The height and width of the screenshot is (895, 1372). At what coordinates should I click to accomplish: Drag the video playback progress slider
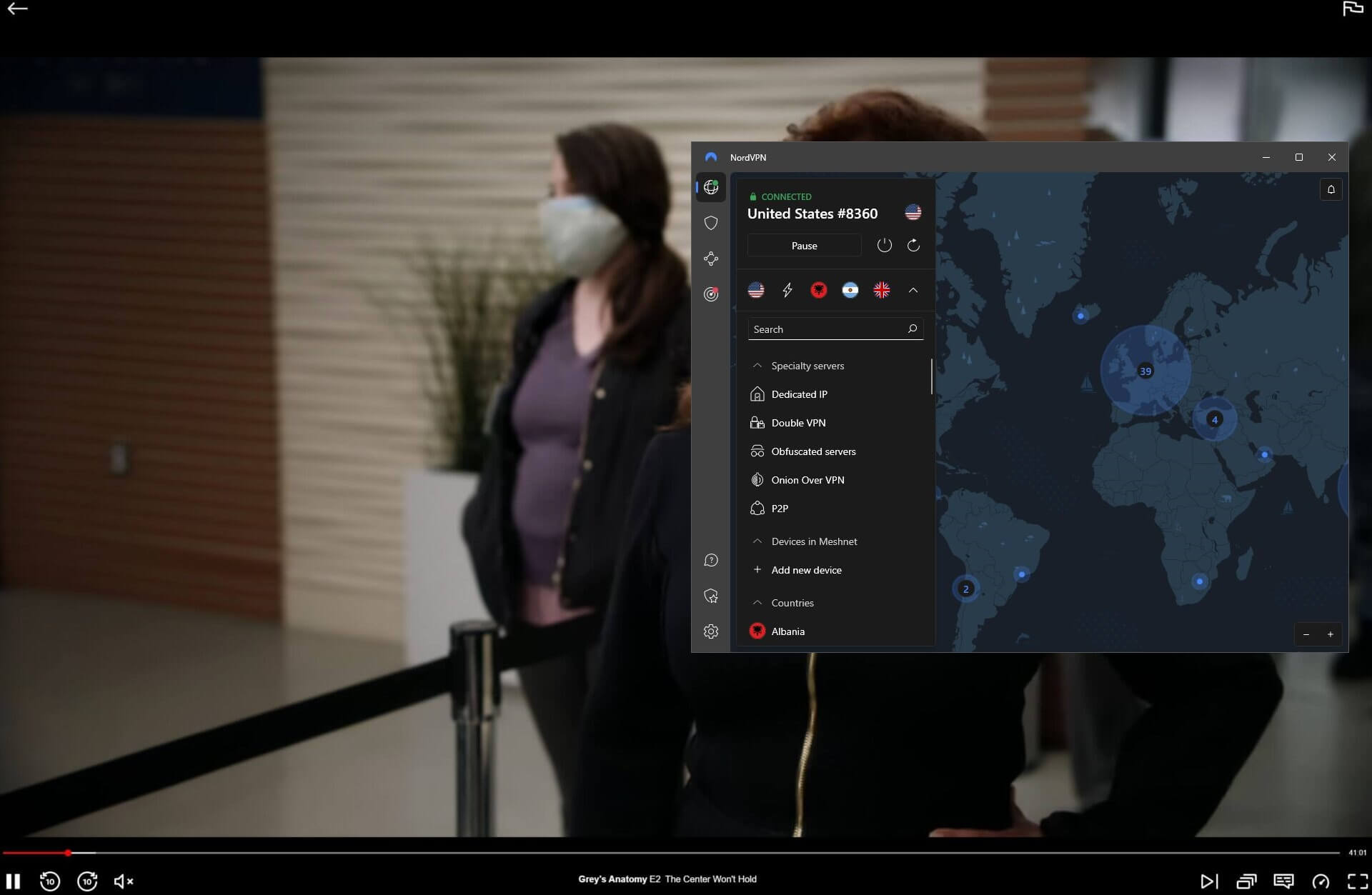click(x=68, y=852)
